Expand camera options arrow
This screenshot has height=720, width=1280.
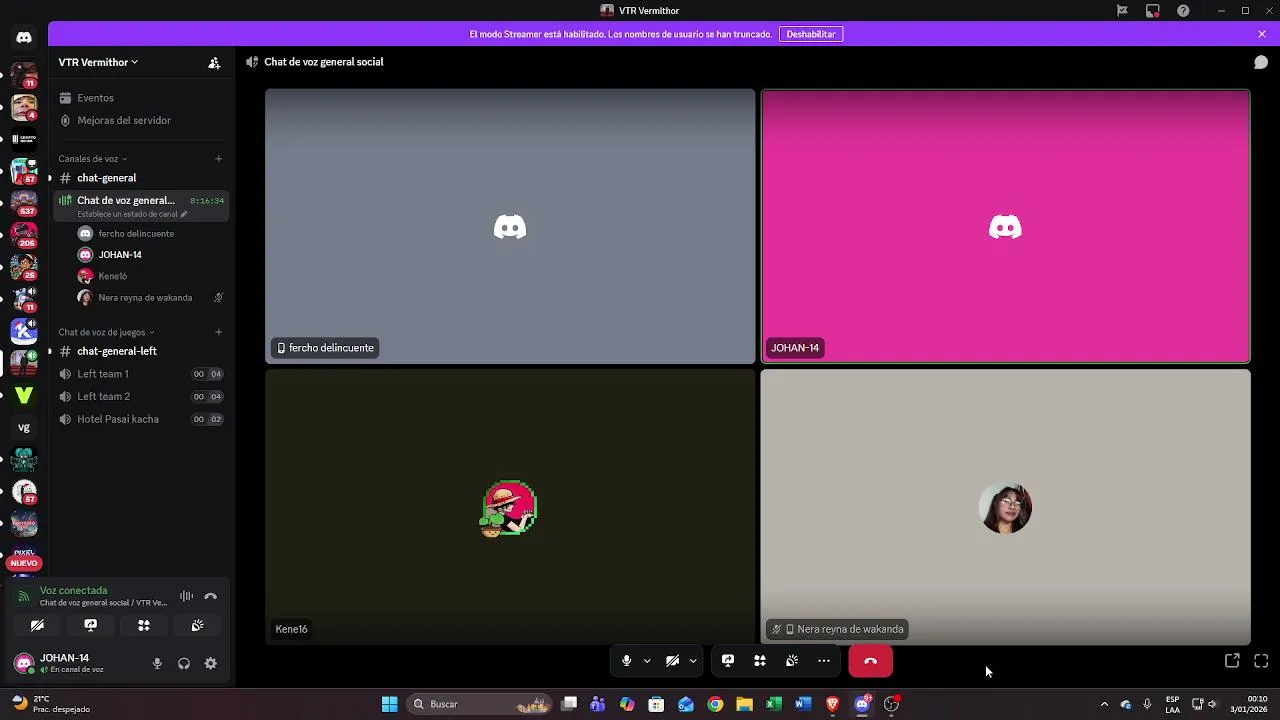point(693,661)
